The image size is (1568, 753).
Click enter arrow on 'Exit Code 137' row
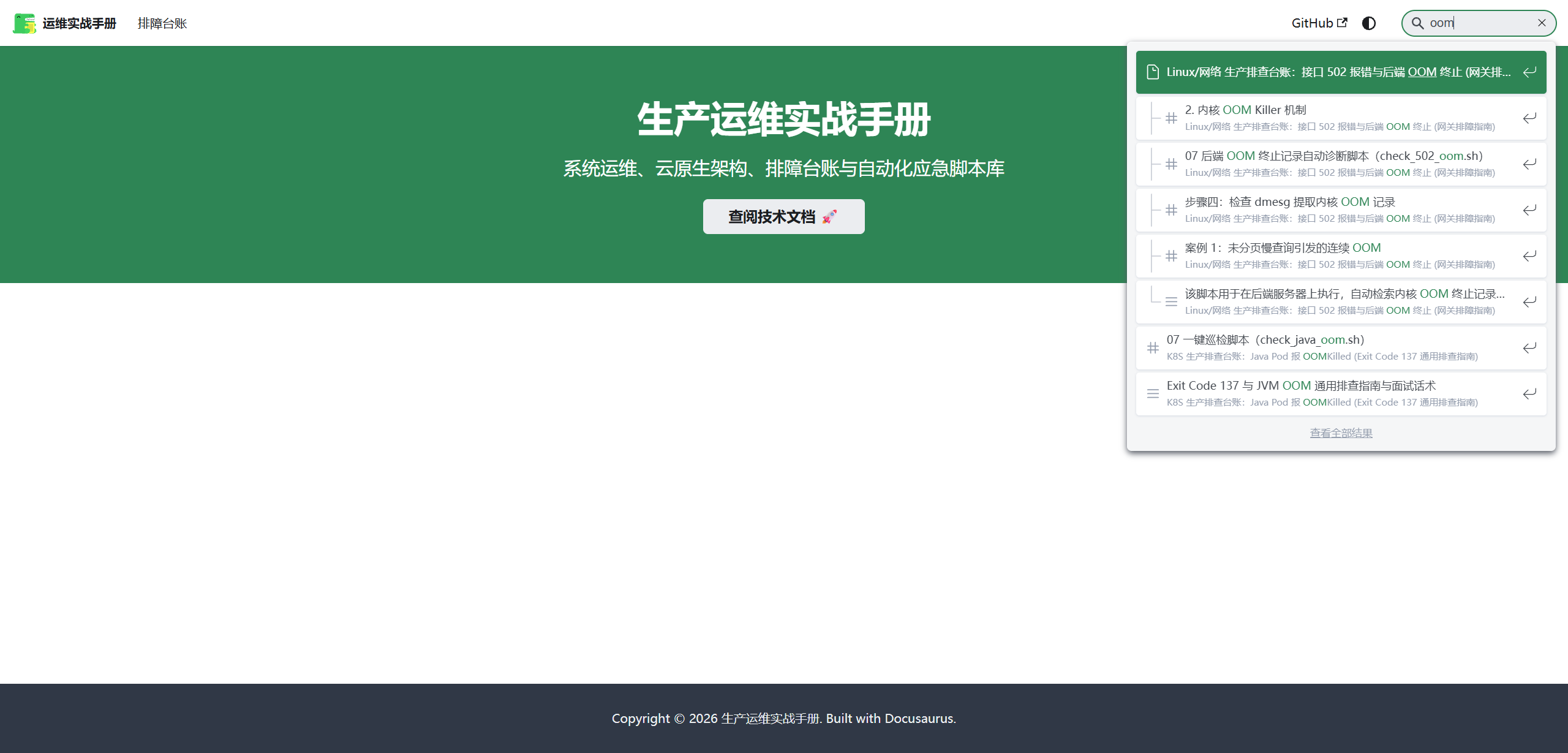point(1529,394)
